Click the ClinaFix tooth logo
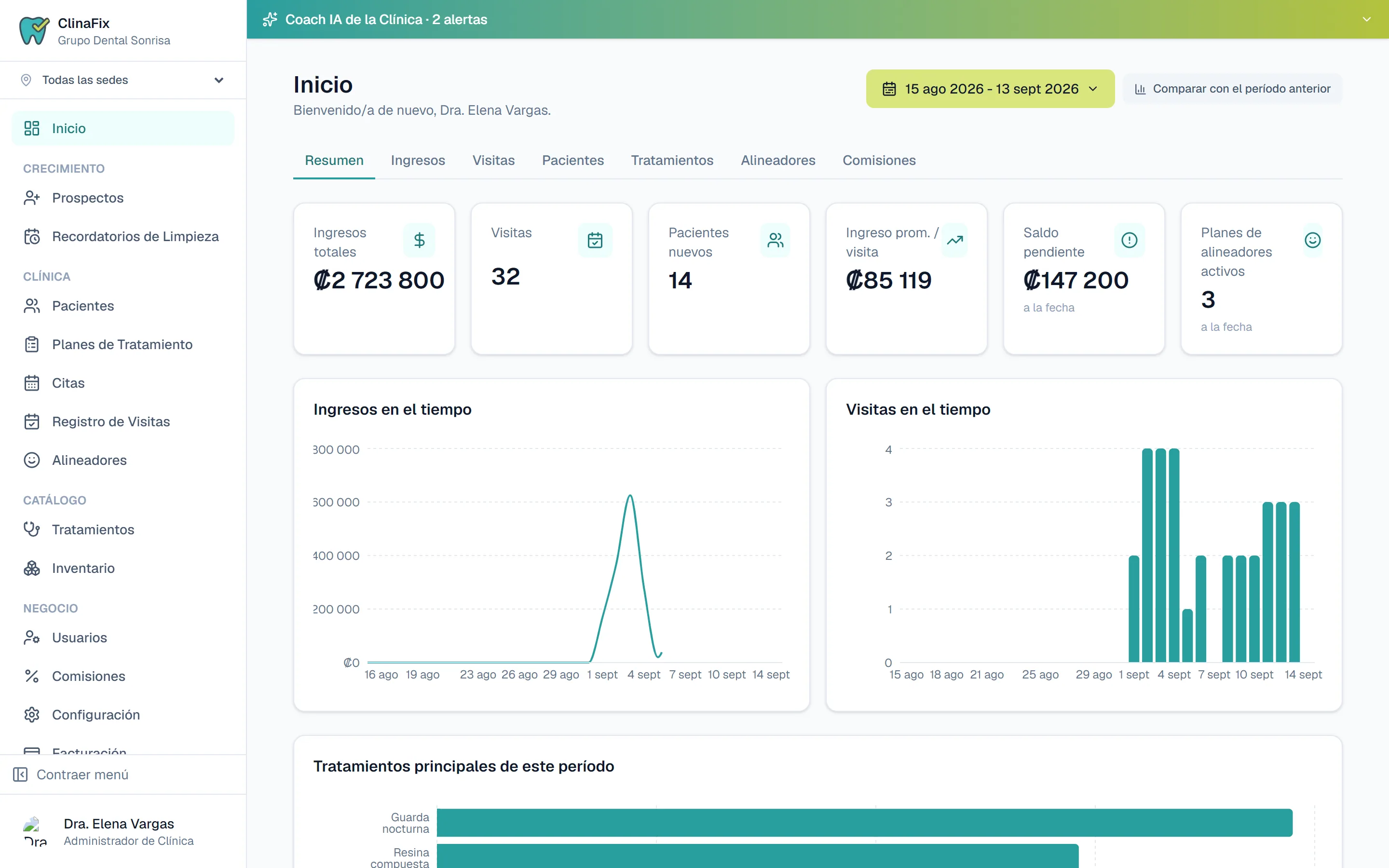The height and width of the screenshot is (868, 1389). [34, 30]
